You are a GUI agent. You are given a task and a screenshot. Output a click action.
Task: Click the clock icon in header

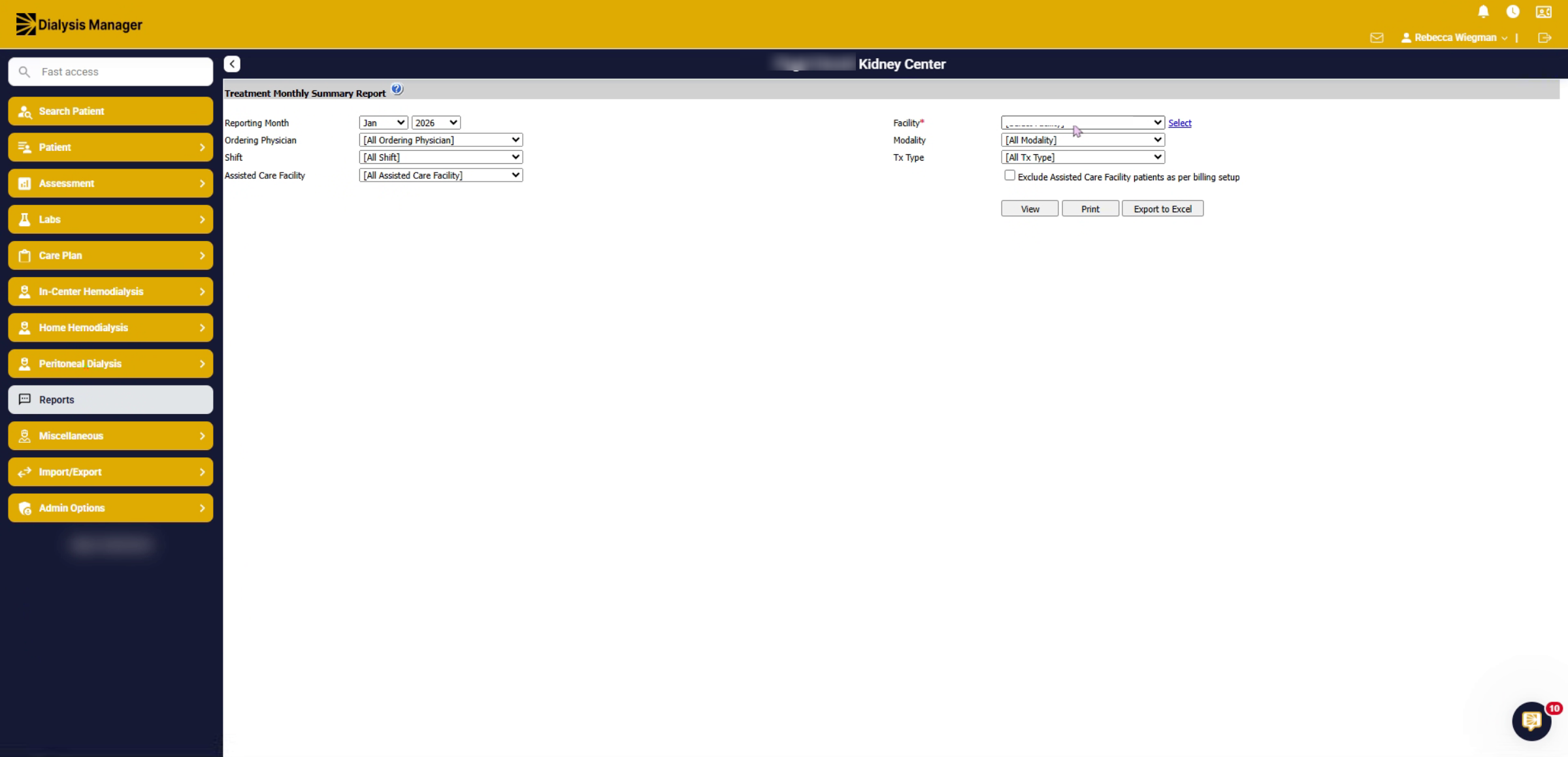coord(1512,12)
